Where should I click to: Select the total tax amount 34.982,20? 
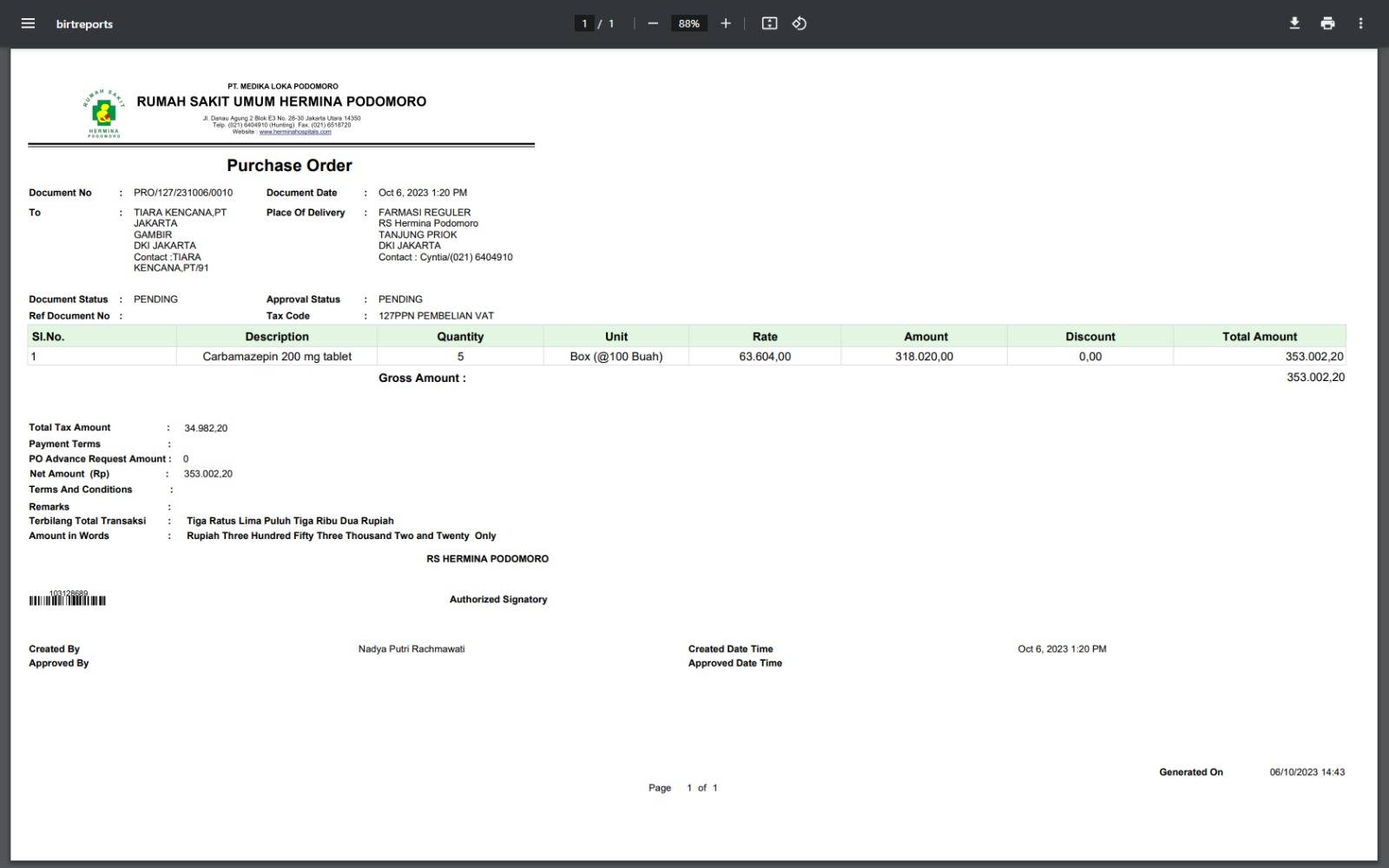[206, 429]
